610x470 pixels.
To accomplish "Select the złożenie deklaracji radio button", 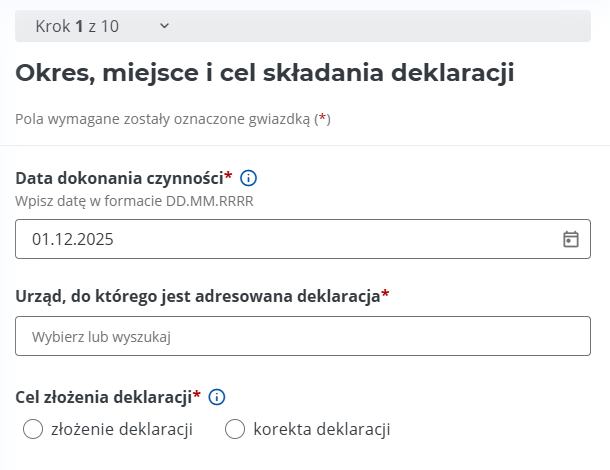I will coord(32,429).
